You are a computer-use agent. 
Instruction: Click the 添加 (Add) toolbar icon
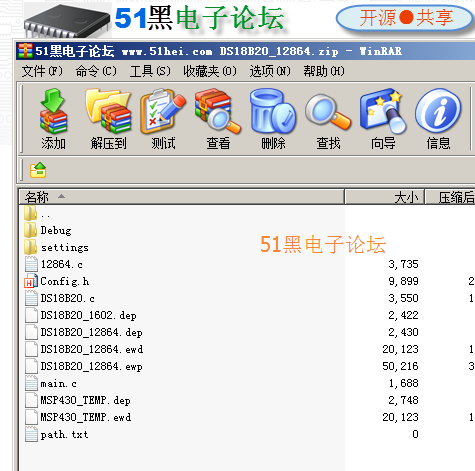(53, 111)
